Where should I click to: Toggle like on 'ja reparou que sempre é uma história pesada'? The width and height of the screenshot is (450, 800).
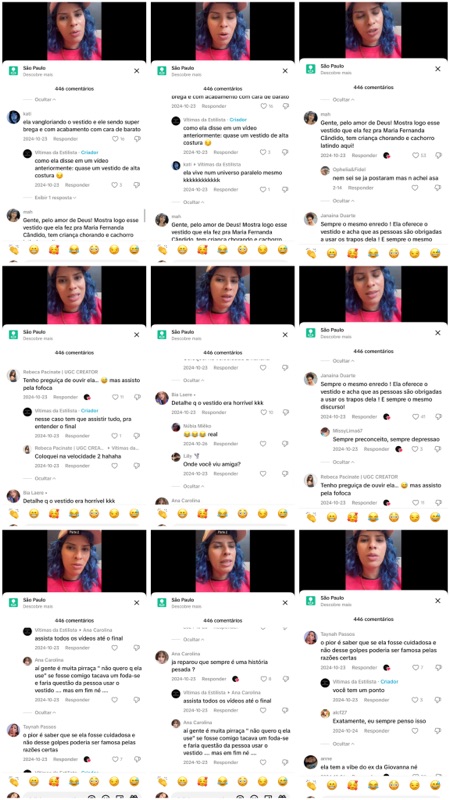coord(263,679)
